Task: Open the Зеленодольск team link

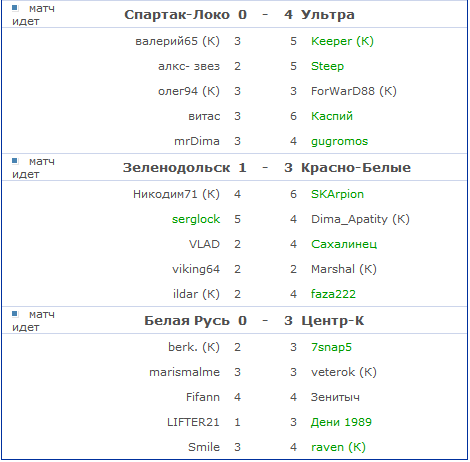Action: tap(176, 168)
